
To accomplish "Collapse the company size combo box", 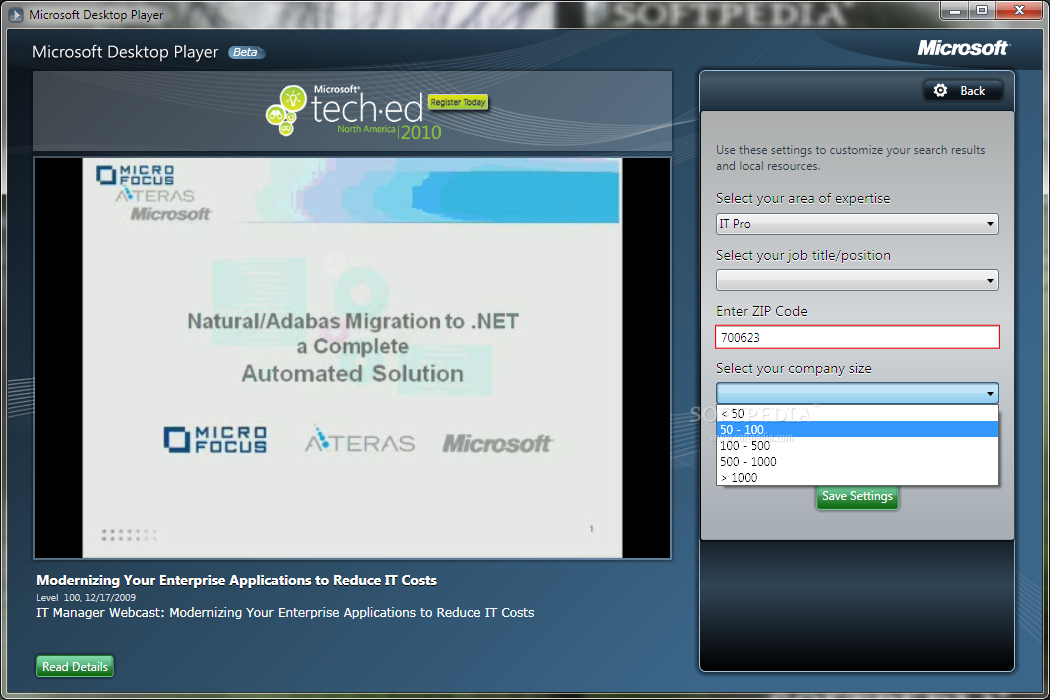I will 856,393.
